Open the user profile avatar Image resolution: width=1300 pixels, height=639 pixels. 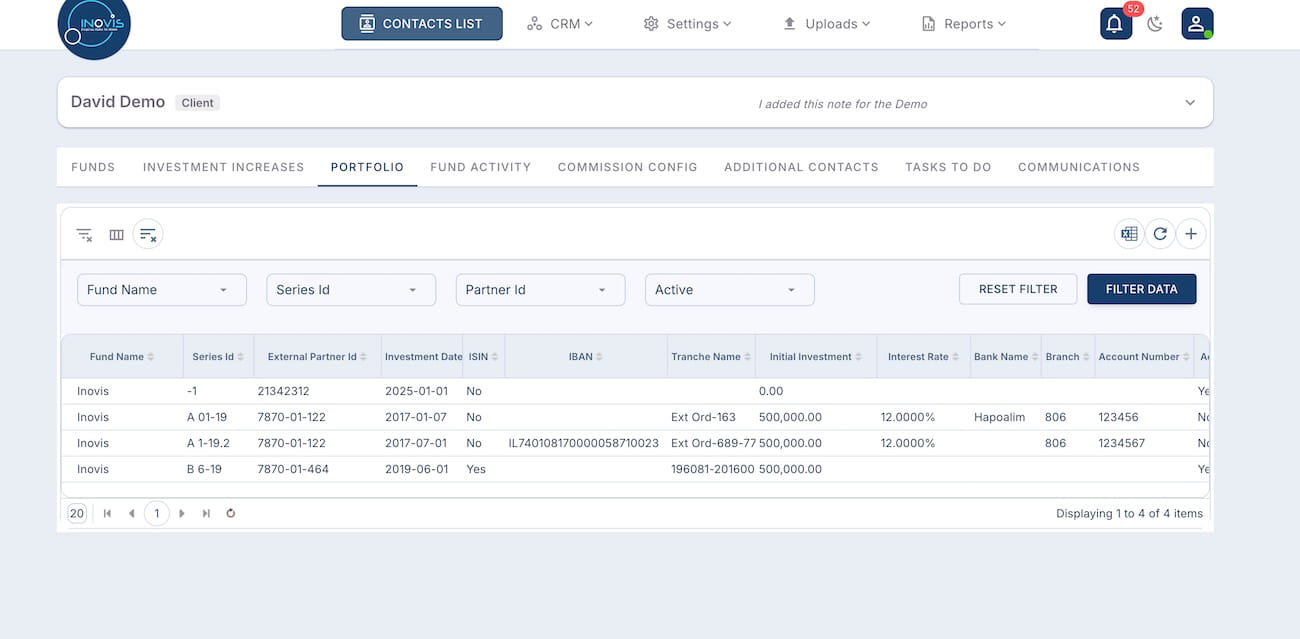1197,24
